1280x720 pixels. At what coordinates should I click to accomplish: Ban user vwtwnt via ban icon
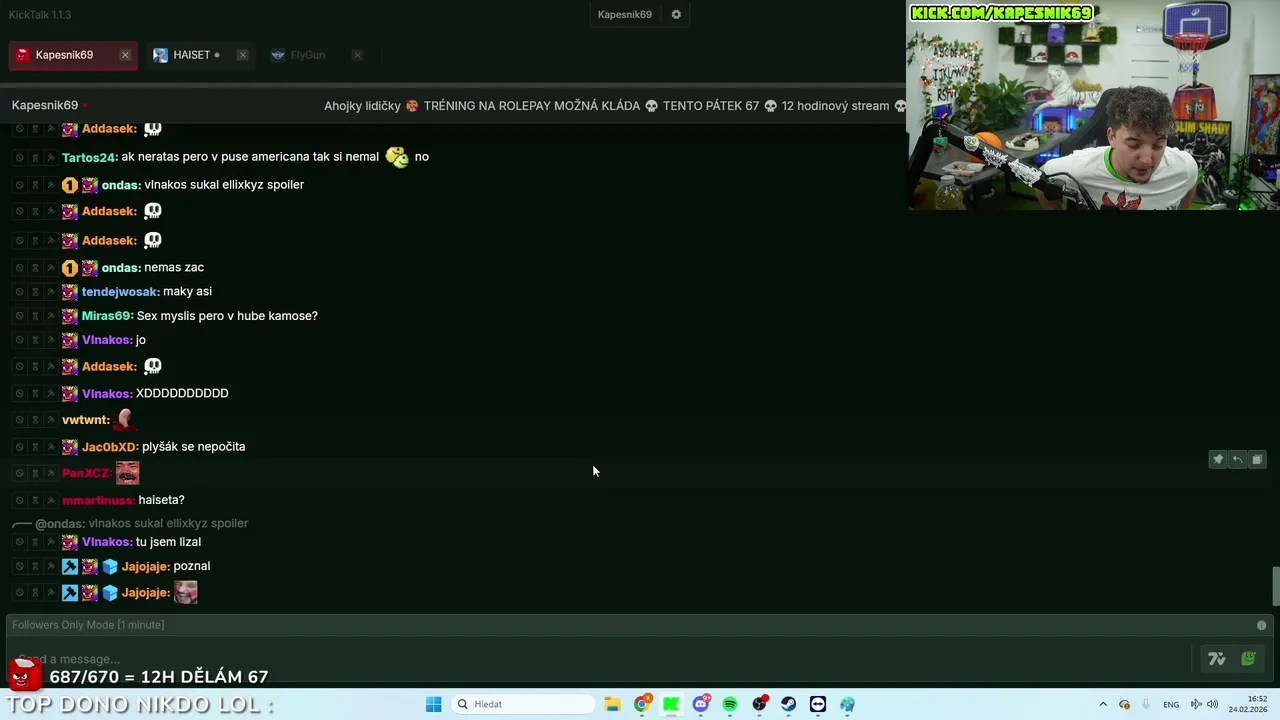pyautogui.click(x=19, y=420)
